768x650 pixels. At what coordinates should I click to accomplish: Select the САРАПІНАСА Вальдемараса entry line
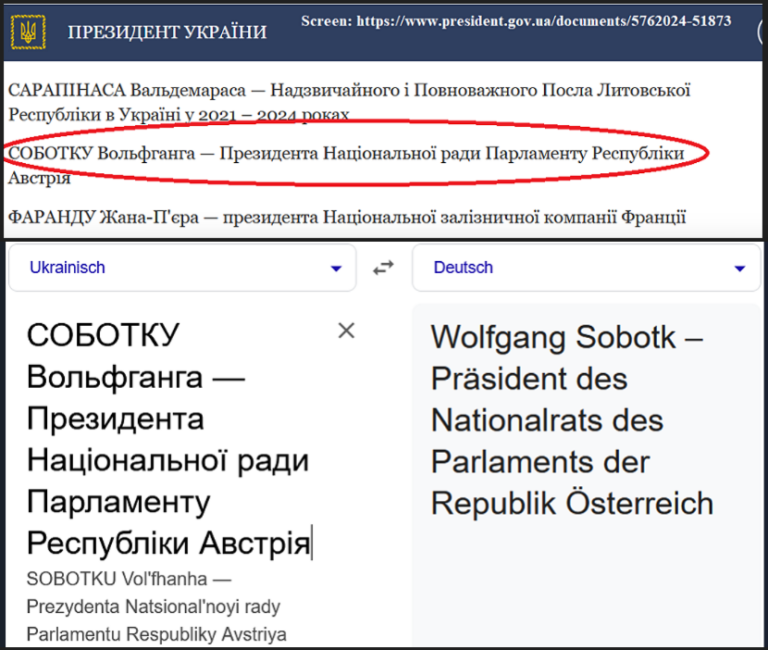(x=350, y=102)
